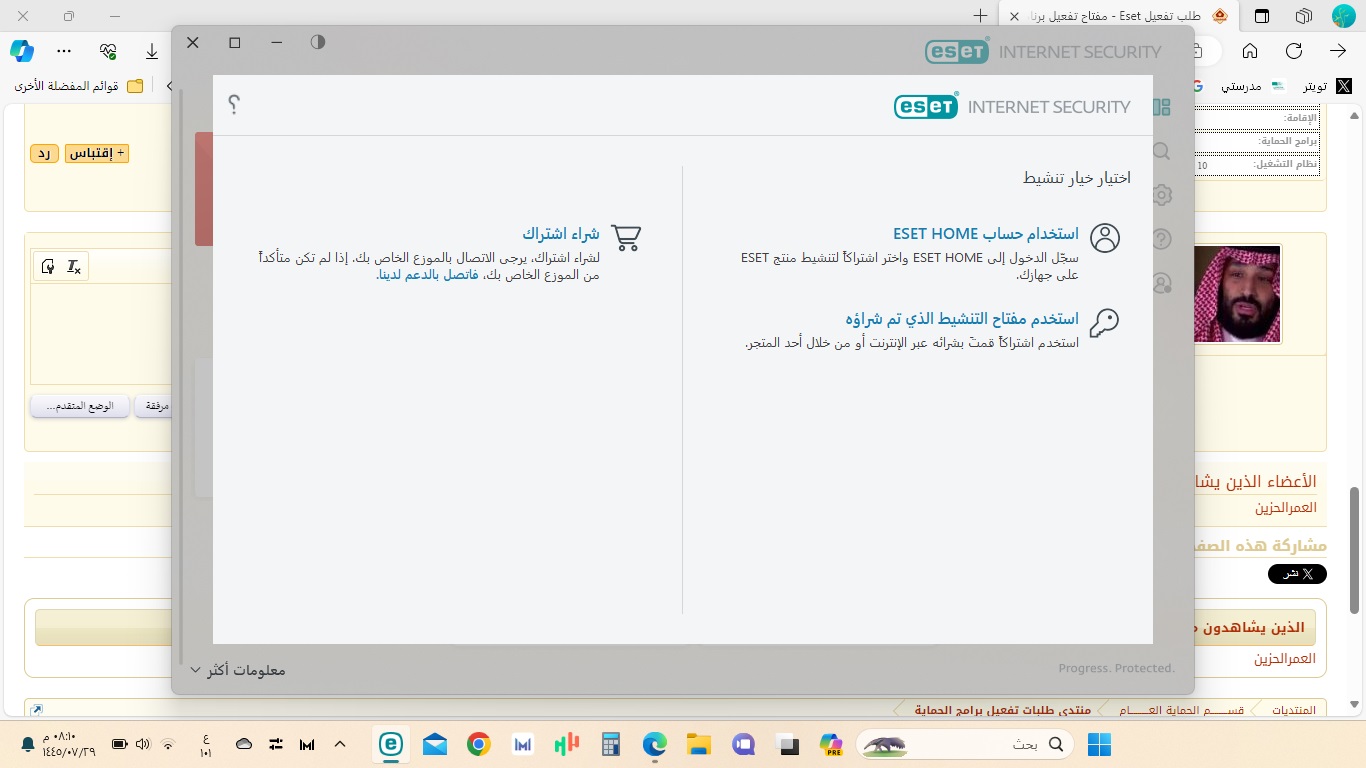
Task: Open 'المنتديات' breadcrumb link
Action: coord(1293,710)
